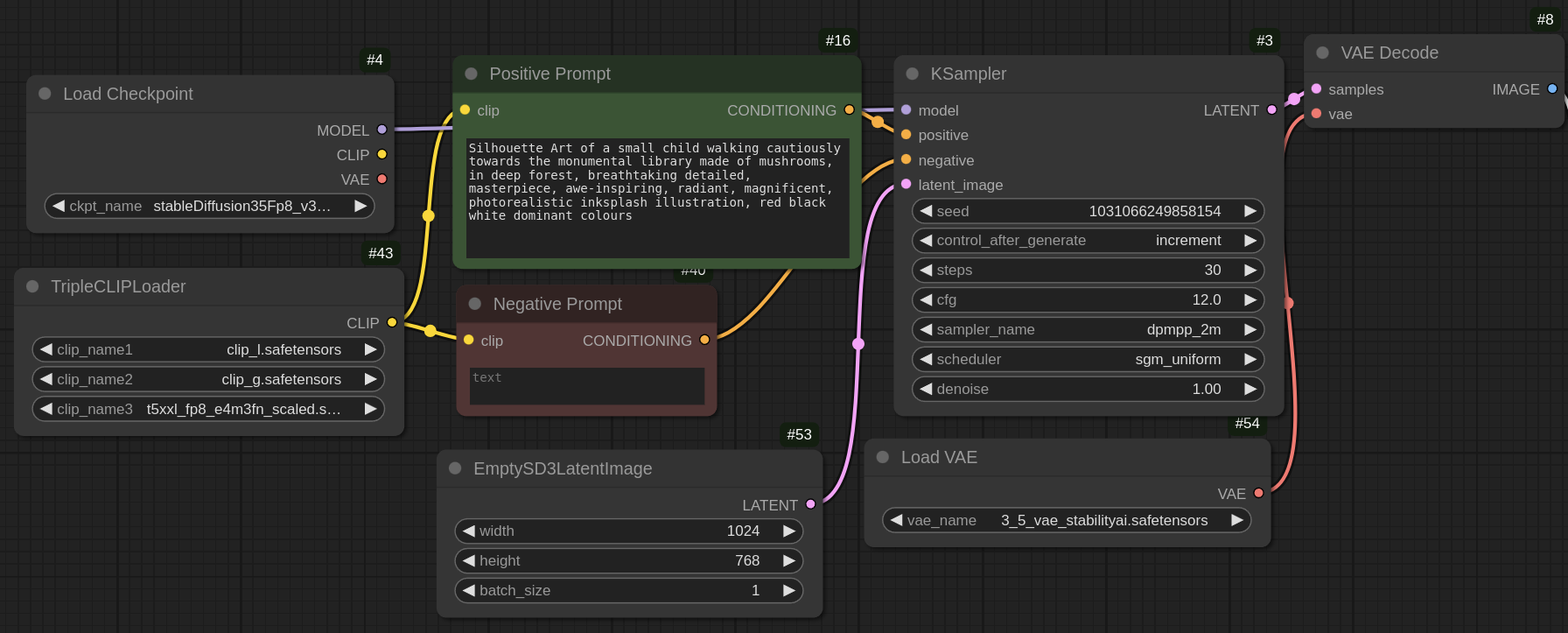Collapse the KSampler node via its title dot
The image size is (1568, 633).
click(x=912, y=74)
